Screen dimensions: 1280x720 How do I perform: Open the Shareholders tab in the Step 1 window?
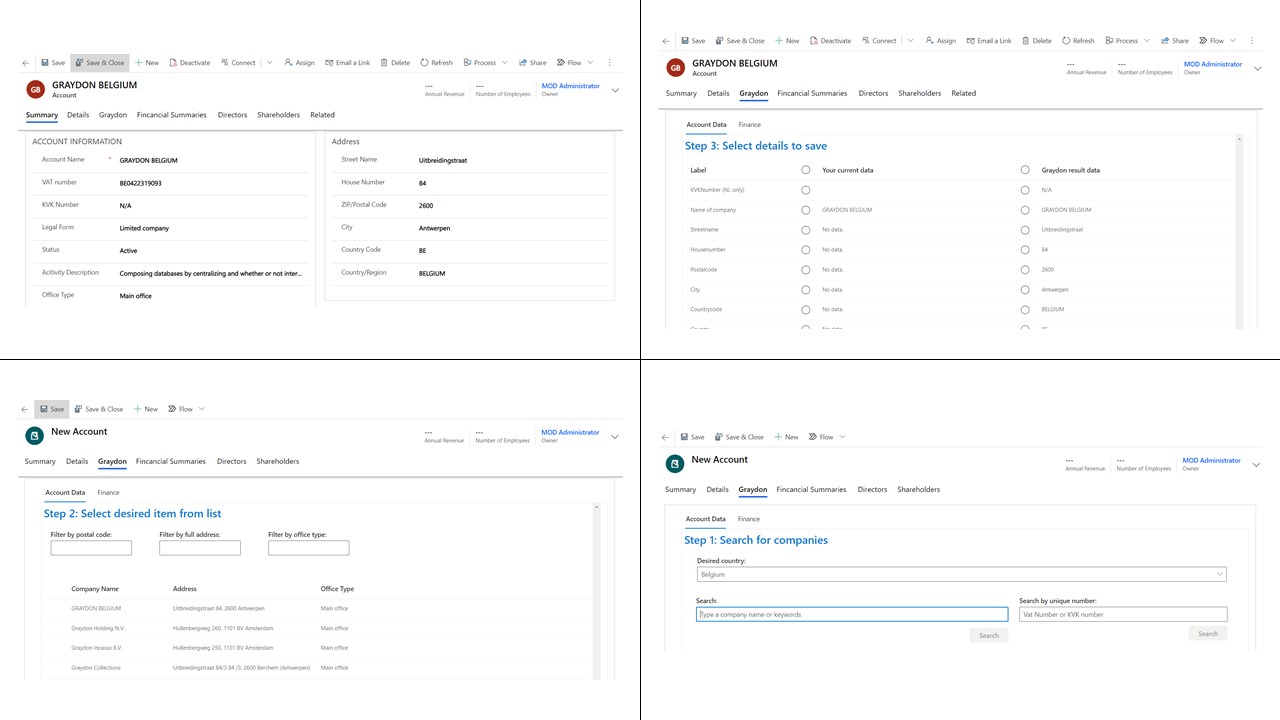(x=919, y=490)
